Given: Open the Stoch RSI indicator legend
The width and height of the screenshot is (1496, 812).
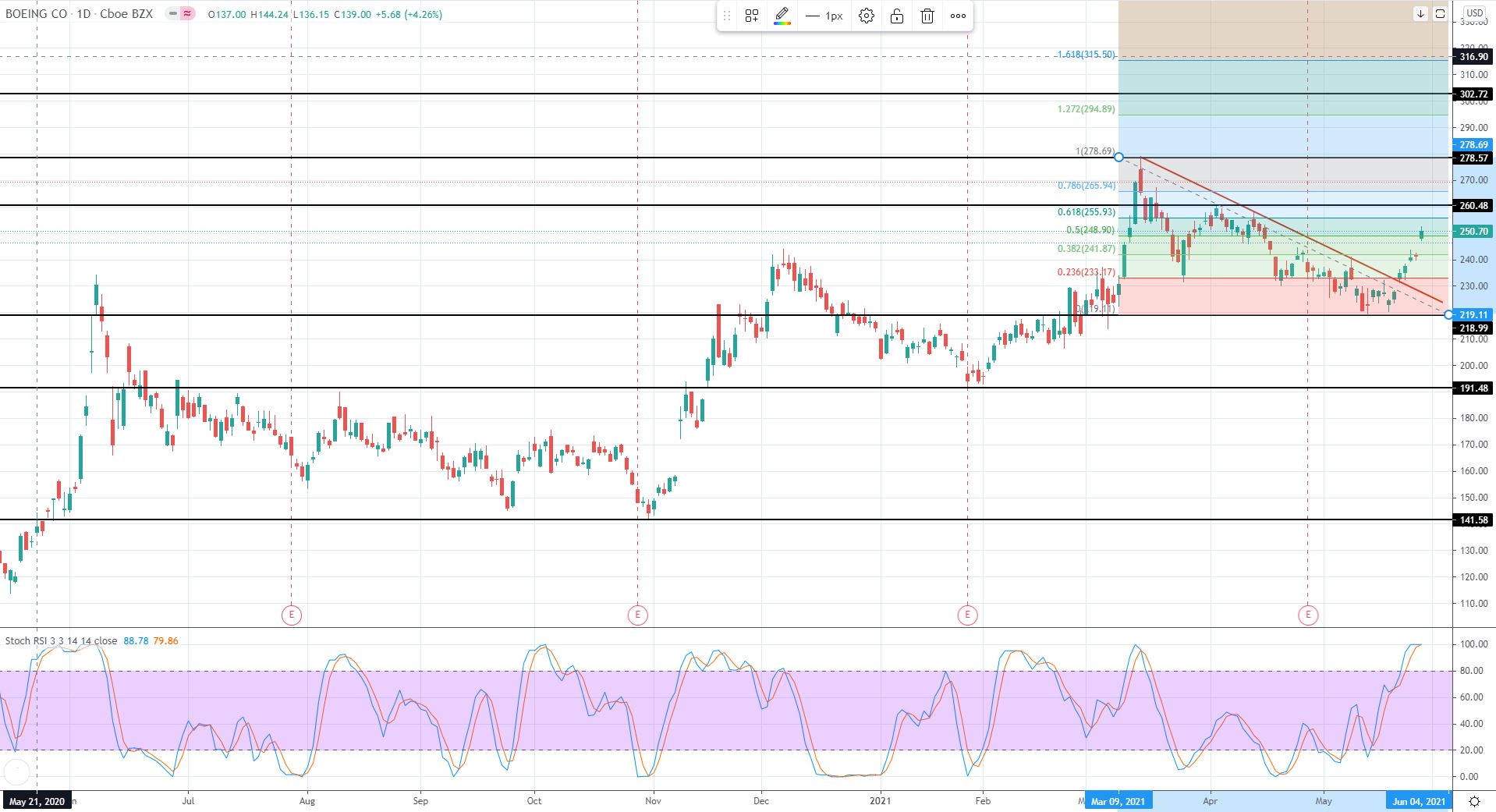Looking at the screenshot, I should coord(61,640).
